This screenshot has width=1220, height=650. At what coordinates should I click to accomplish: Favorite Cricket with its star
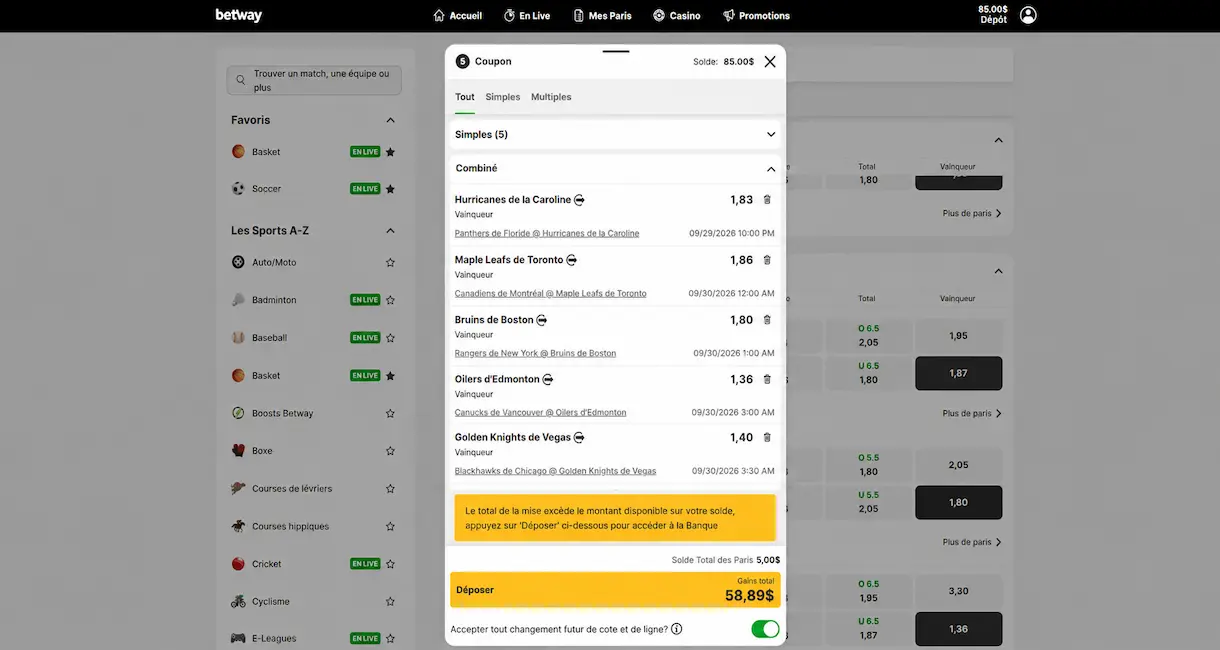click(390, 564)
